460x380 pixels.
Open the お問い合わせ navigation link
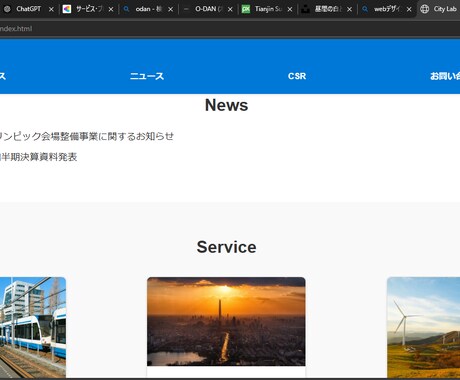click(x=445, y=76)
